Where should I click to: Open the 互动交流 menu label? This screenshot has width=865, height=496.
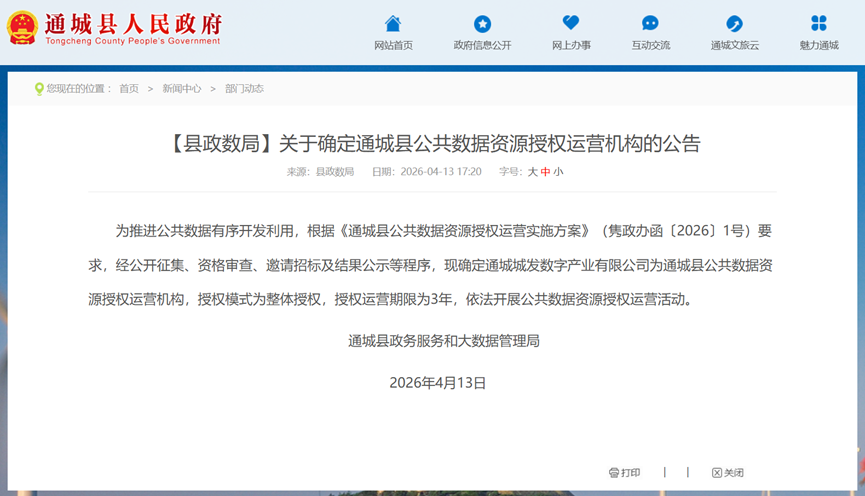coord(650,45)
